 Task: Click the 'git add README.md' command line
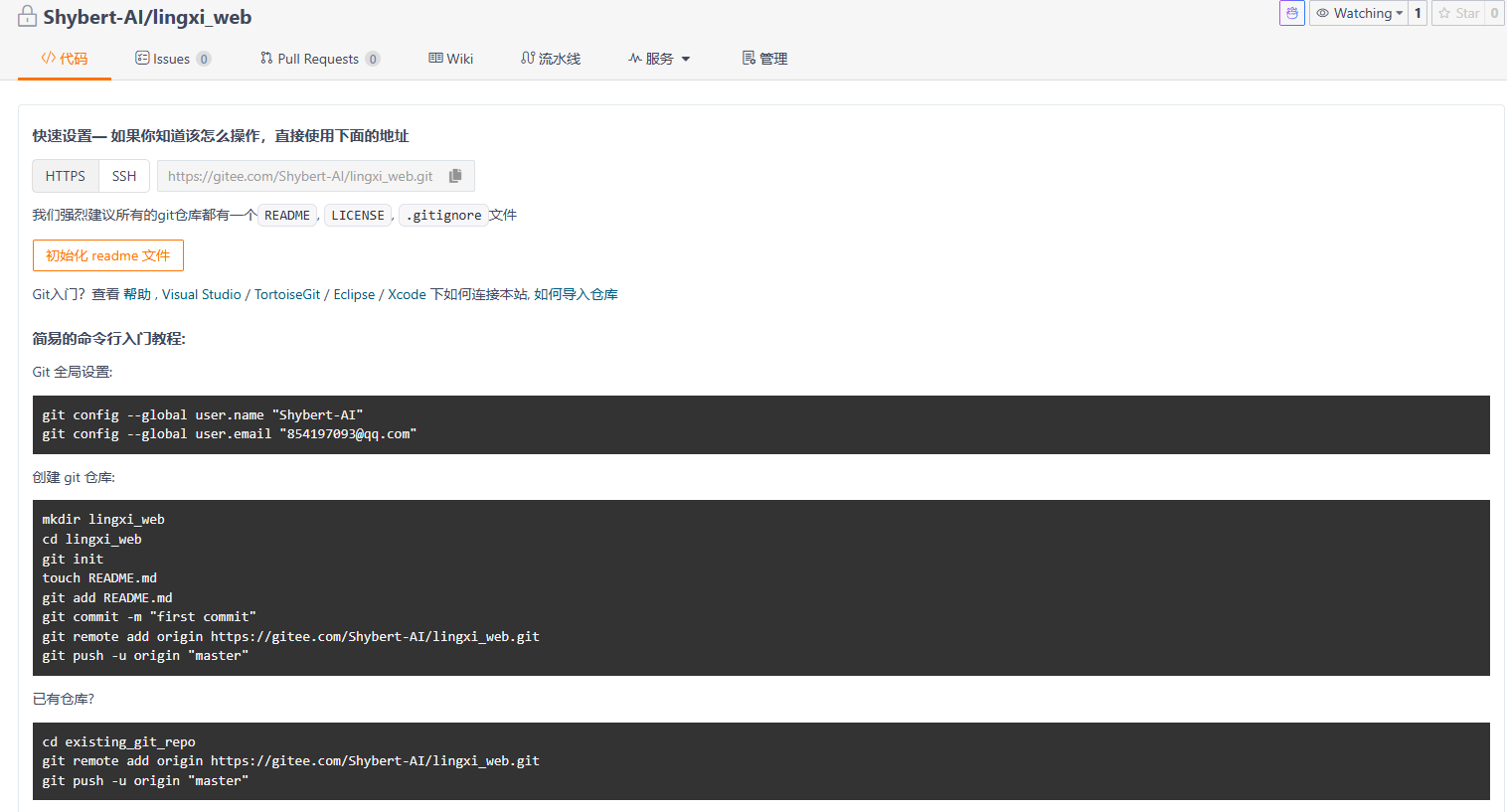(x=107, y=597)
